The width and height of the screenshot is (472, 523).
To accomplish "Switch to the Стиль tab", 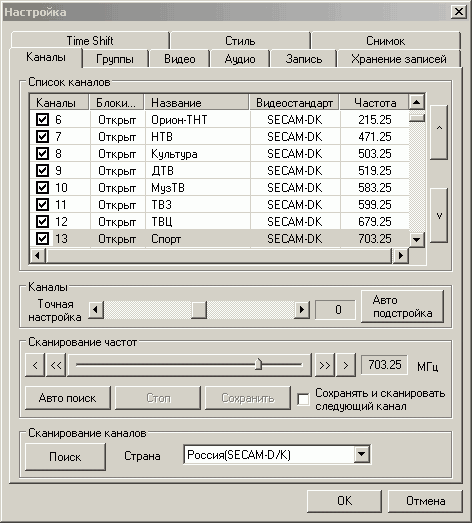I will pos(240,41).
